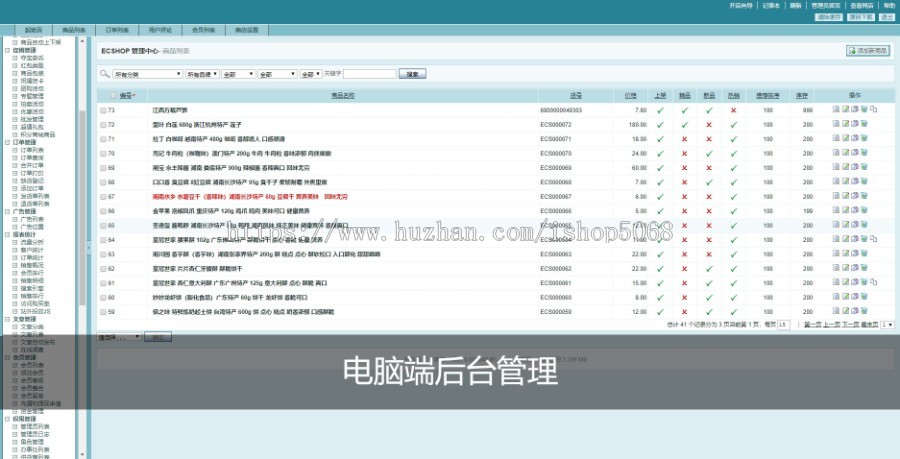
Task: Click the view icon for product 69
Action: (x=836, y=166)
